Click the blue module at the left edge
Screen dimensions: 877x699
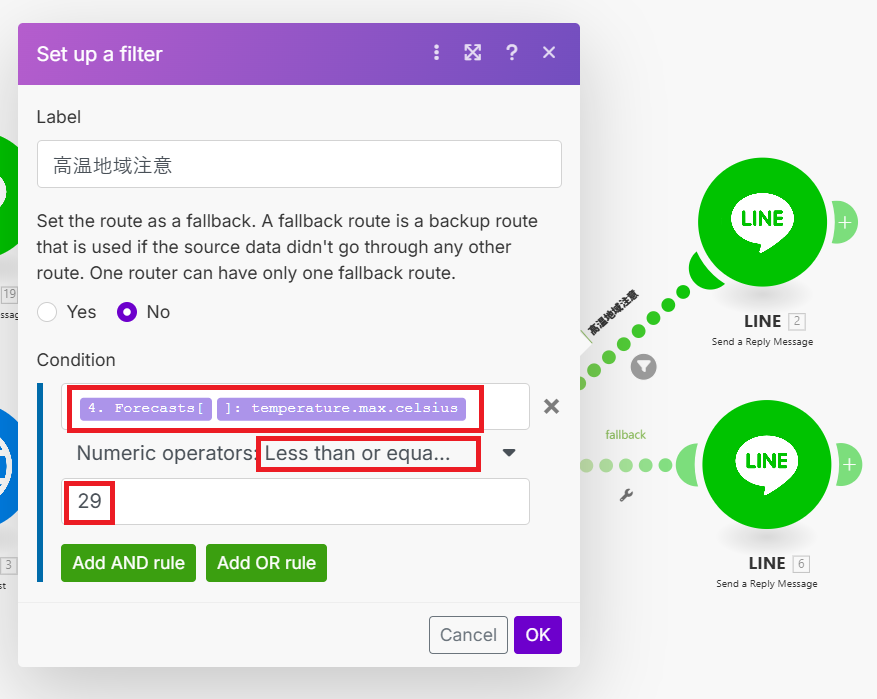(8, 466)
